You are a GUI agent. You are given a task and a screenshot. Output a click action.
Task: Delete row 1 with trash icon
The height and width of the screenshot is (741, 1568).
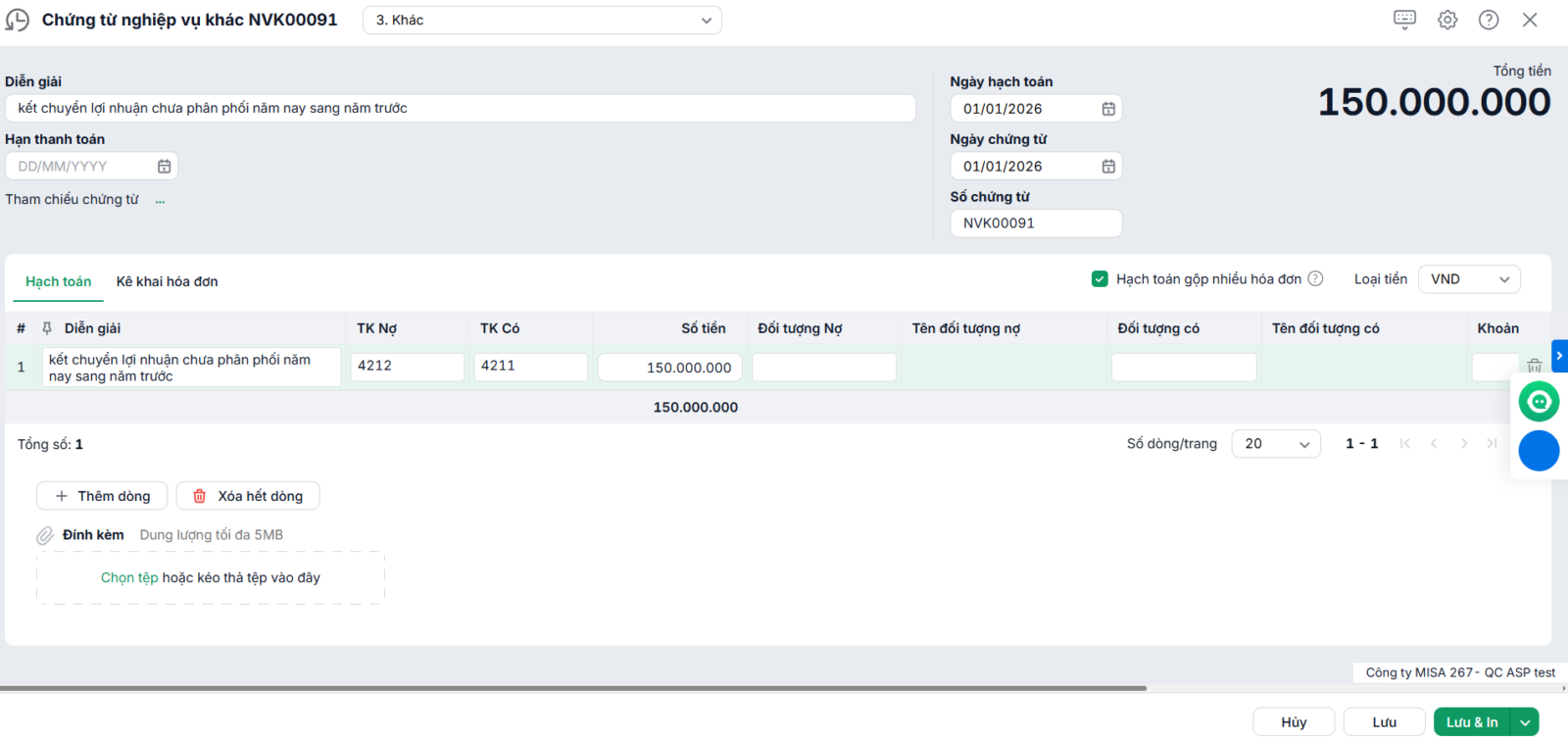(1534, 367)
